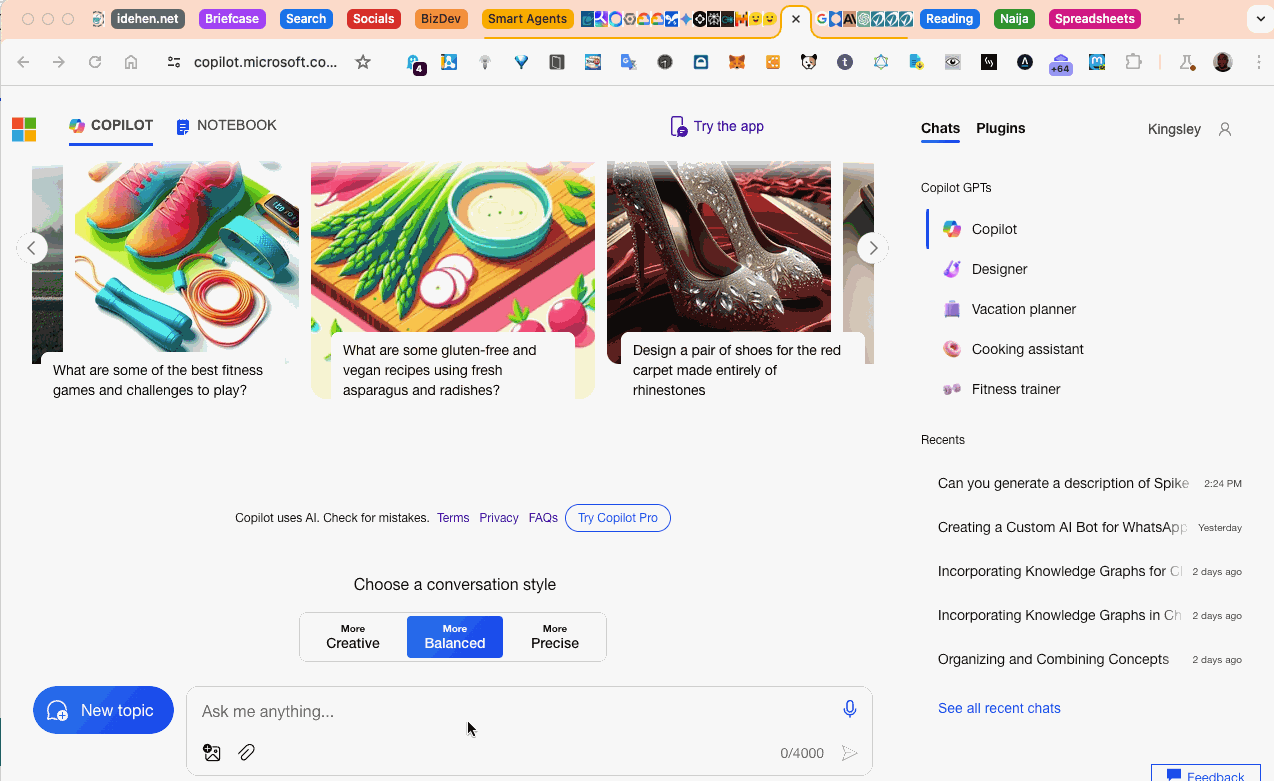This screenshot has width=1274, height=781.
Task: Click the add image icon
Action: point(212,753)
